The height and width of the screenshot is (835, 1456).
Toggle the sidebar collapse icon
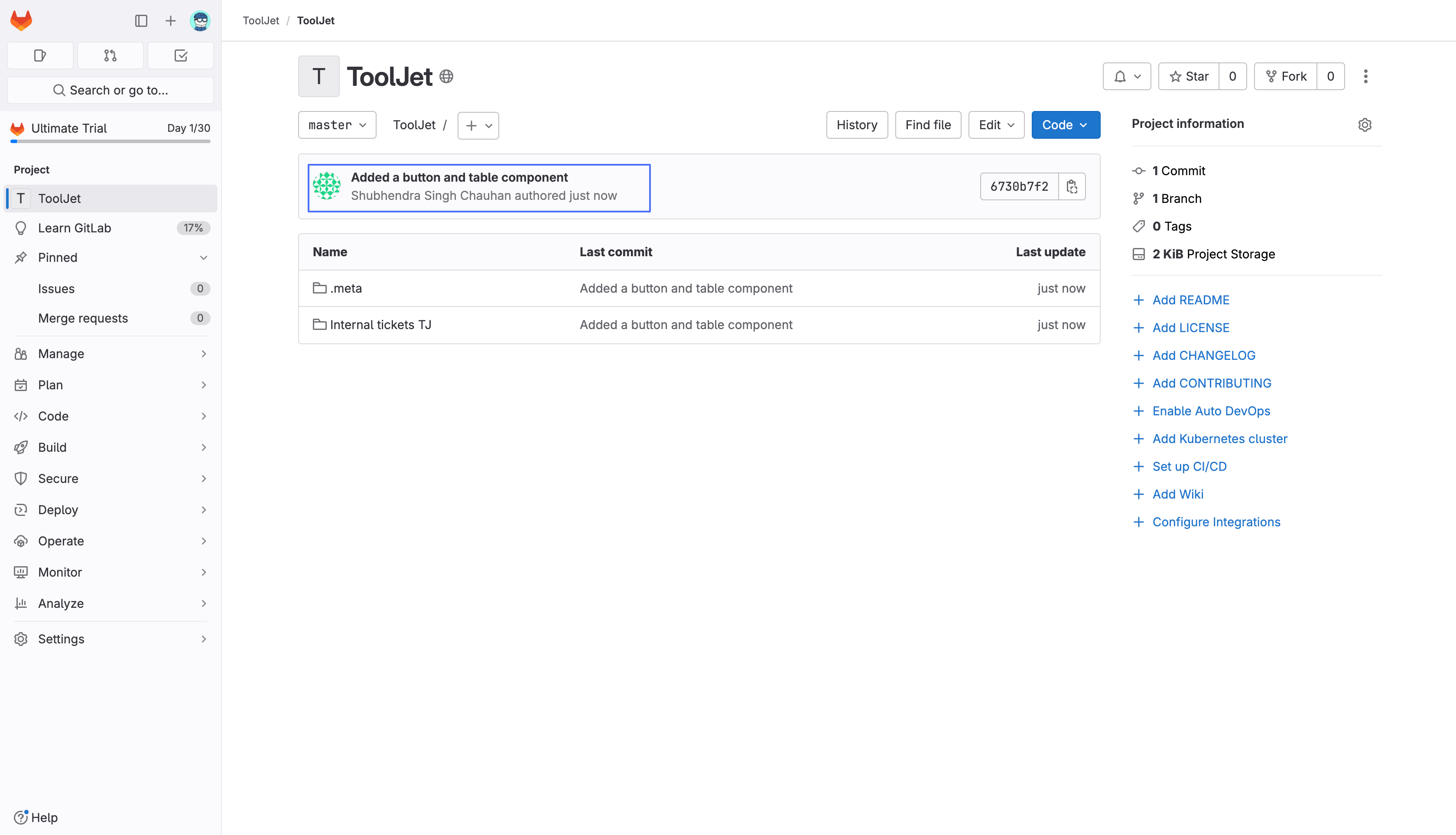coord(141,21)
